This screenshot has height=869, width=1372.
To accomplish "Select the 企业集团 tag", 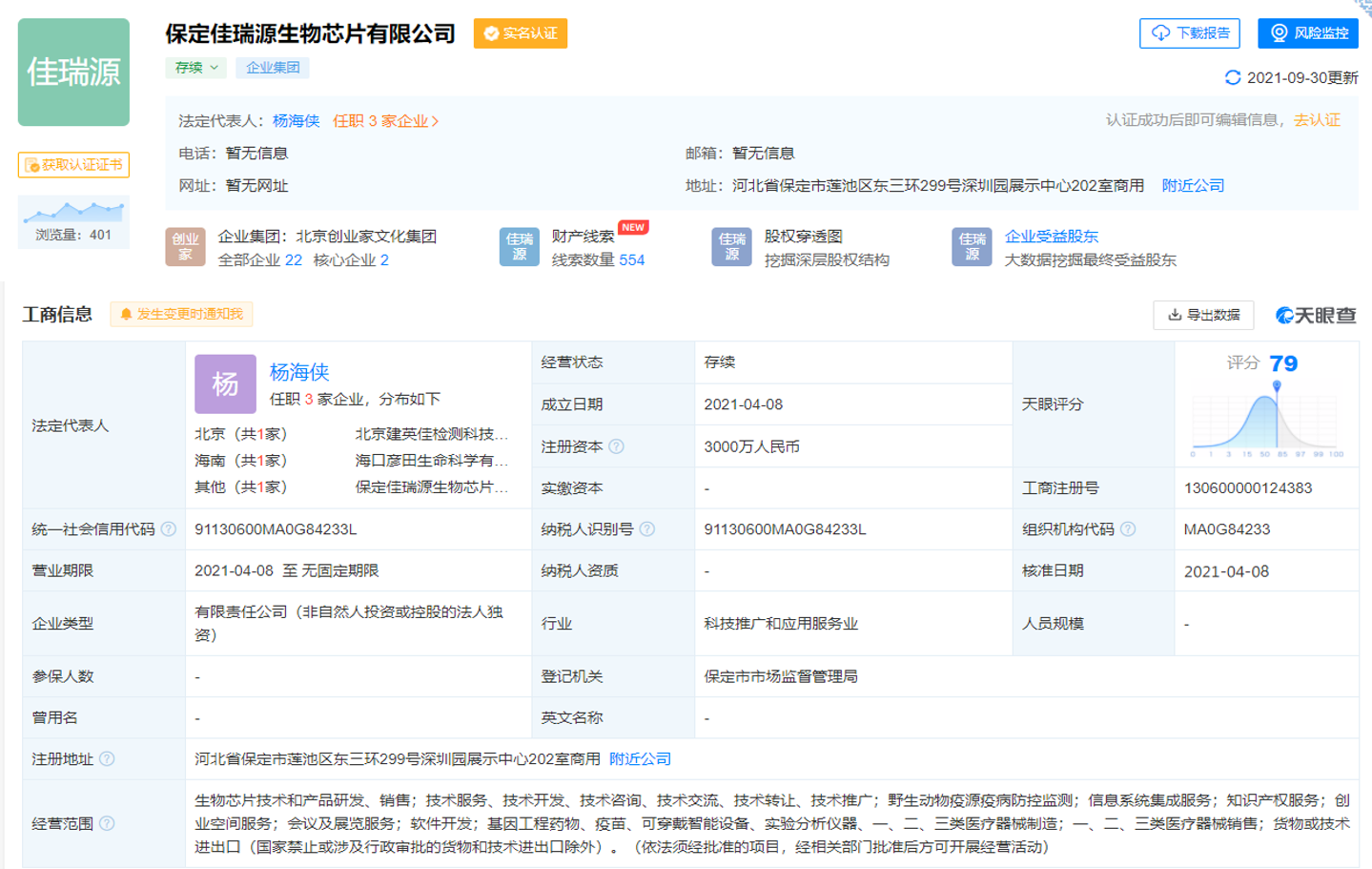I will pyautogui.click(x=273, y=68).
